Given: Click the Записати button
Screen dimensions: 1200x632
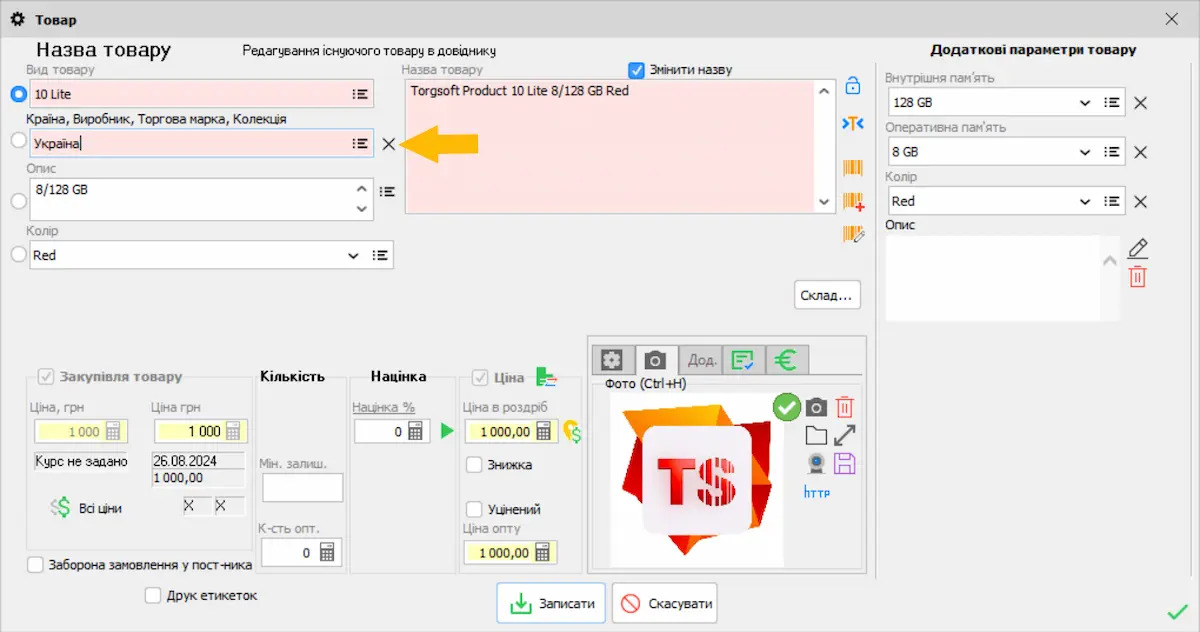Looking at the screenshot, I should pos(551,603).
